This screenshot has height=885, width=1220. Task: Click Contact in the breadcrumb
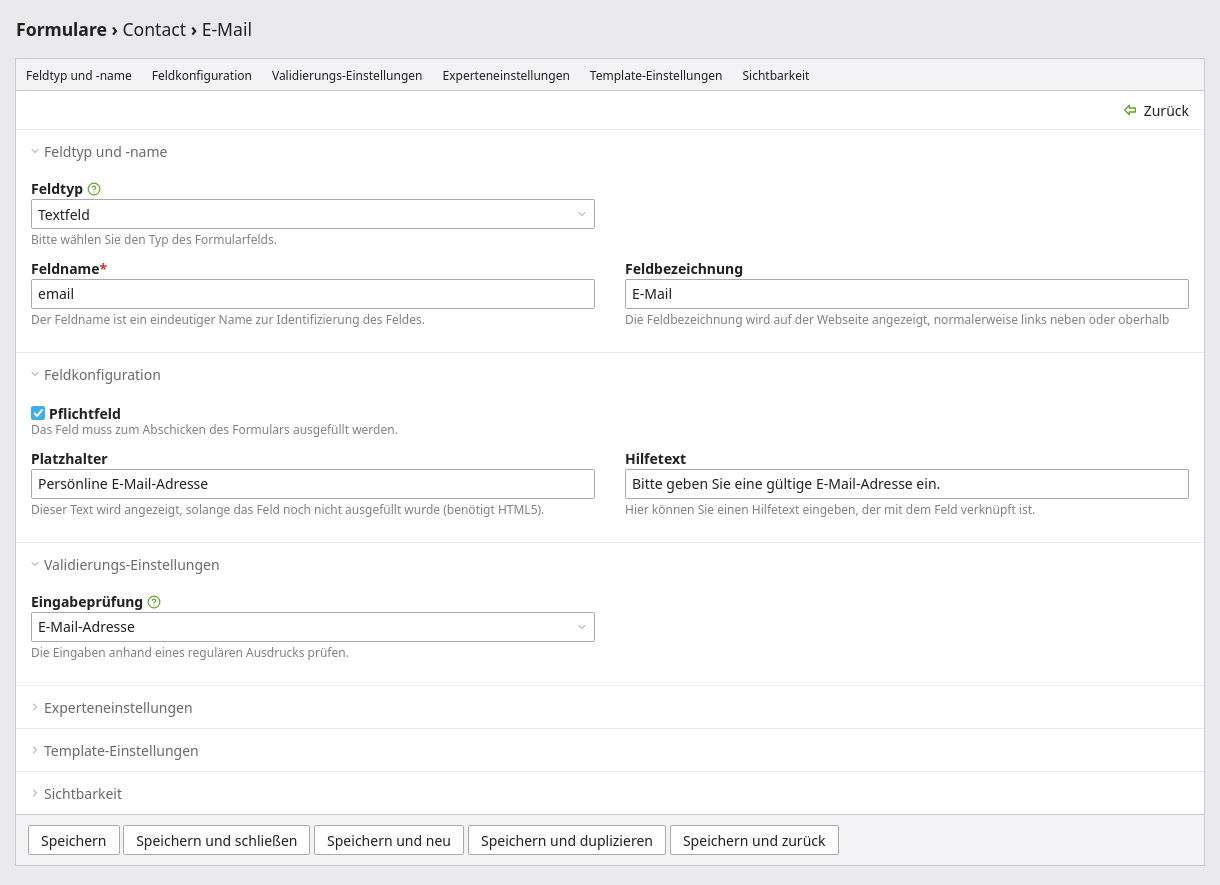(x=154, y=30)
